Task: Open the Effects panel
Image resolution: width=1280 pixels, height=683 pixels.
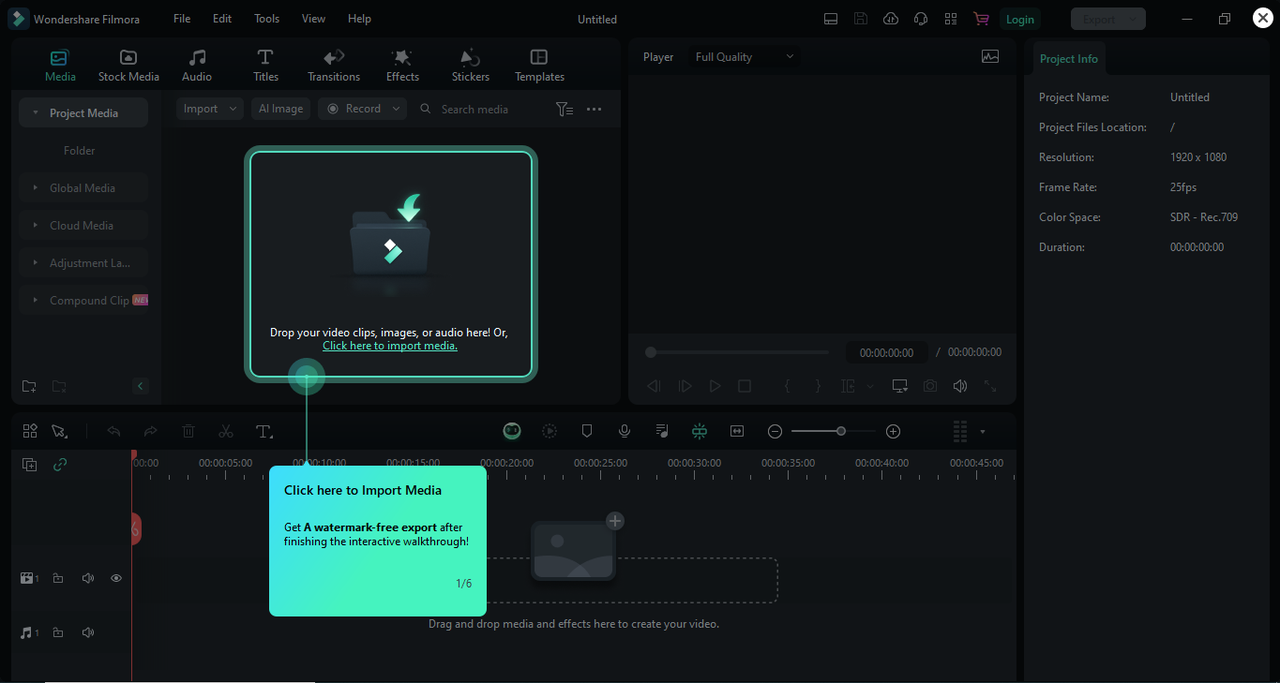Action: tap(402, 63)
